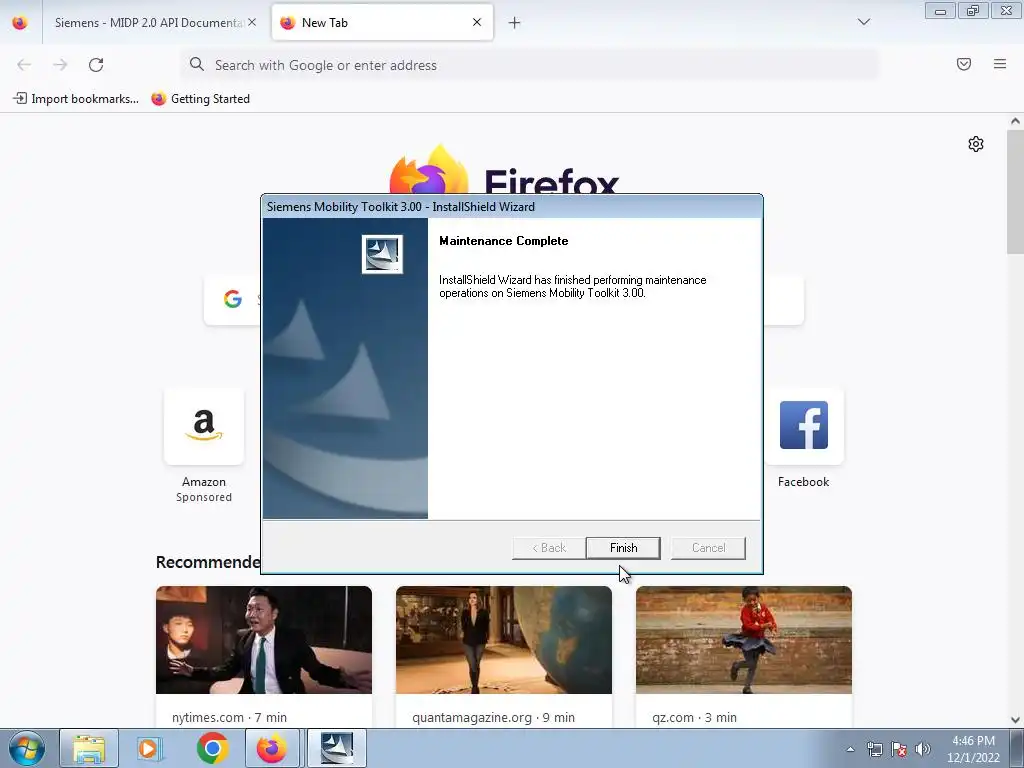Screen dimensions: 1024x768
Task: Open Google Chrome from taskbar
Action: [212, 748]
